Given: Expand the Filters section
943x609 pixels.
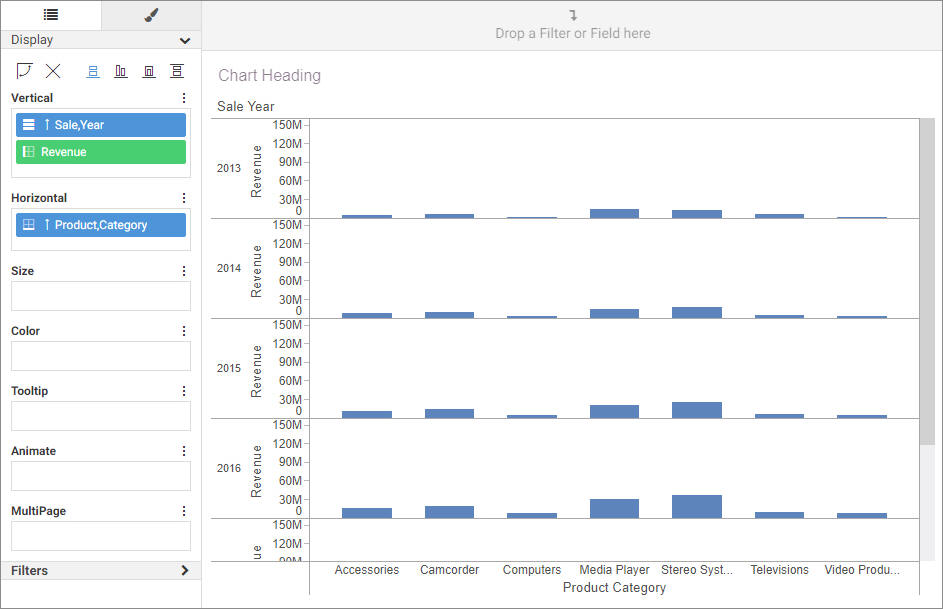Looking at the screenshot, I should 183,570.
